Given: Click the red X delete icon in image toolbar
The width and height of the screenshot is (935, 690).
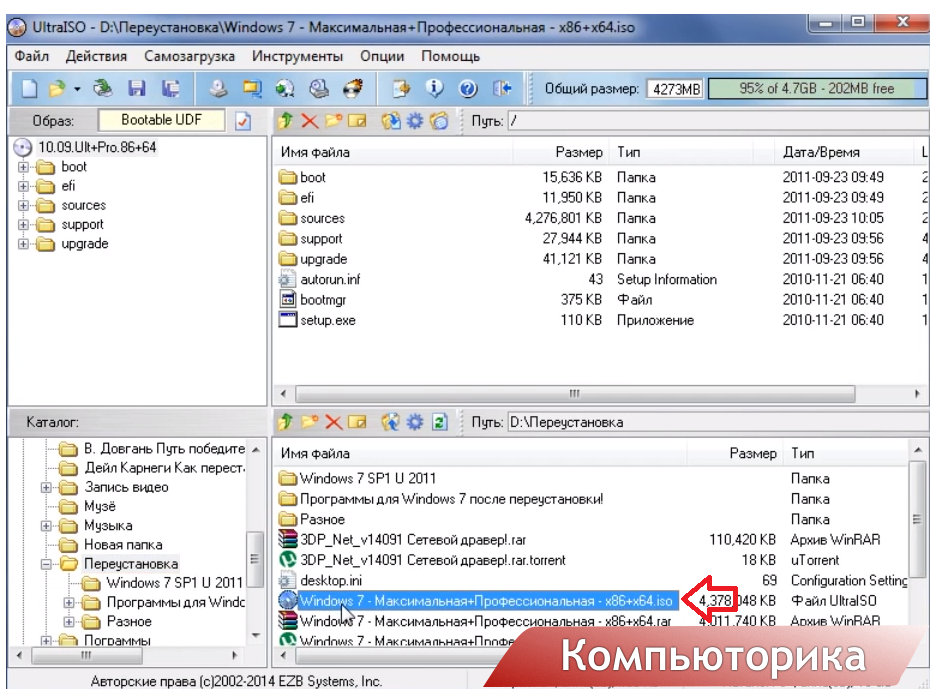Looking at the screenshot, I should [309, 122].
